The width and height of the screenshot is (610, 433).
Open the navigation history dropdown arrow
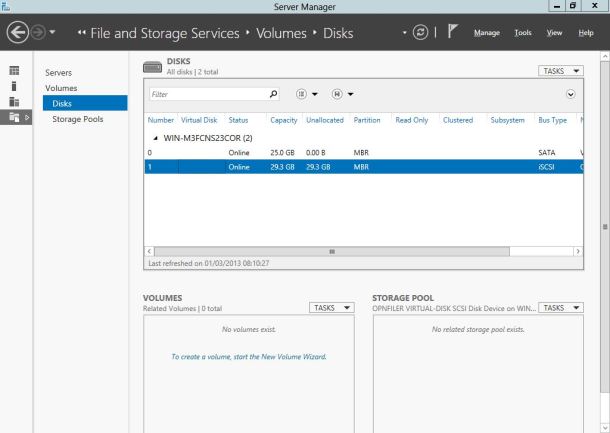tap(53, 32)
